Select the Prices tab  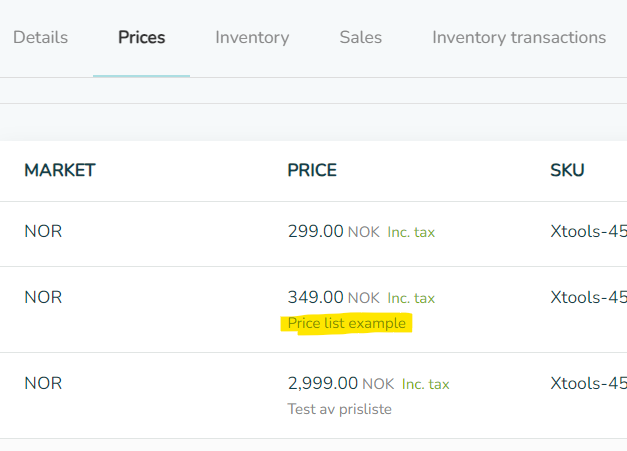click(x=142, y=38)
